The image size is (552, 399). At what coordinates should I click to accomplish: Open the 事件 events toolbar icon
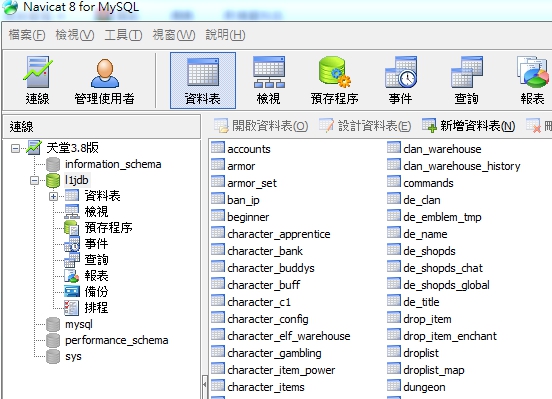click(401, 80)
